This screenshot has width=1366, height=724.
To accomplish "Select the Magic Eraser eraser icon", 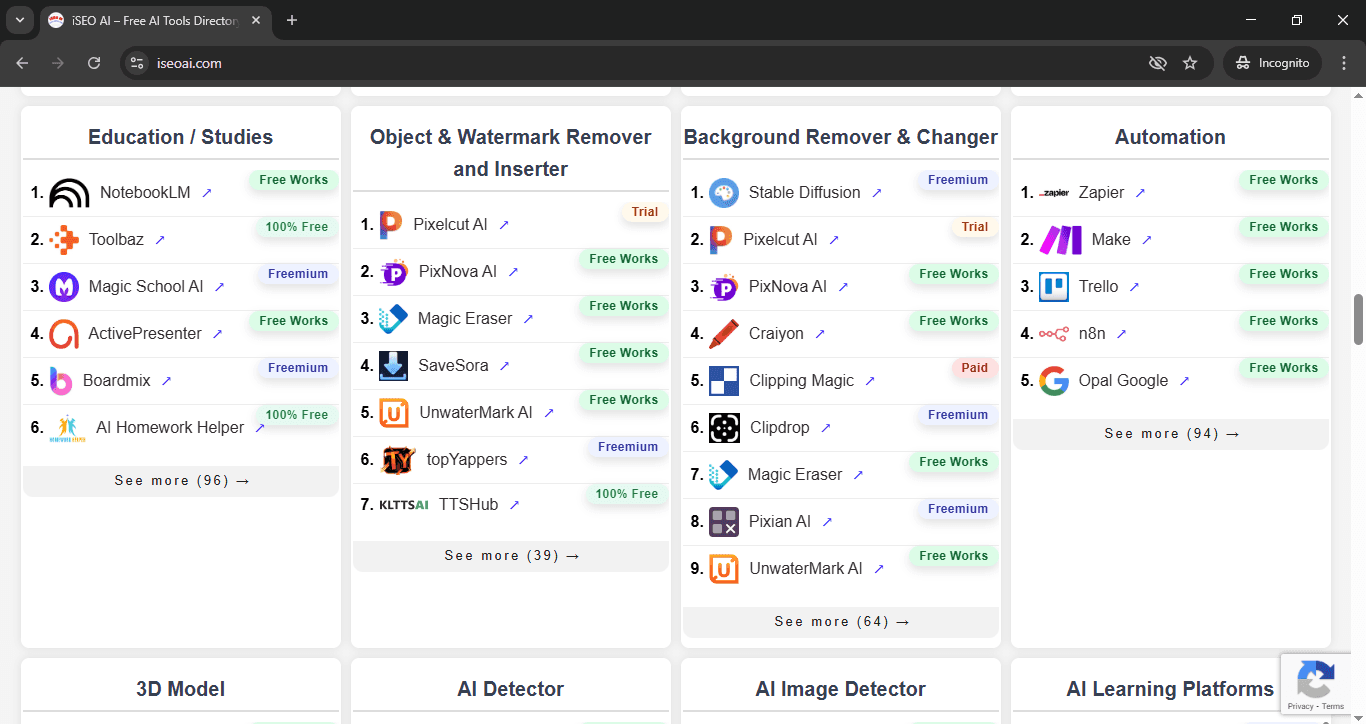I will (x=393, y=318).
